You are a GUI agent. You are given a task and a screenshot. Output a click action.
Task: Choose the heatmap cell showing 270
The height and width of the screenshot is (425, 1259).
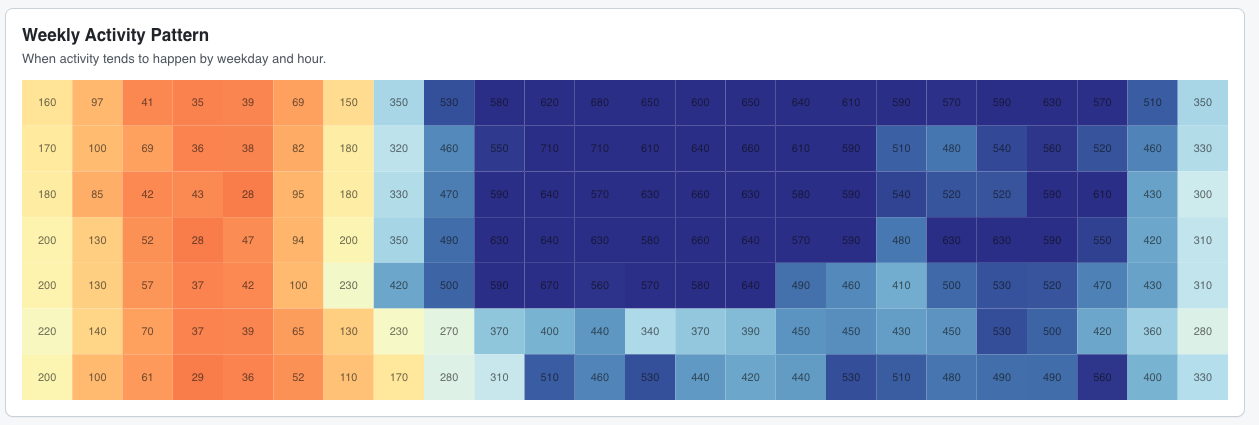click(x=449, y=332)
